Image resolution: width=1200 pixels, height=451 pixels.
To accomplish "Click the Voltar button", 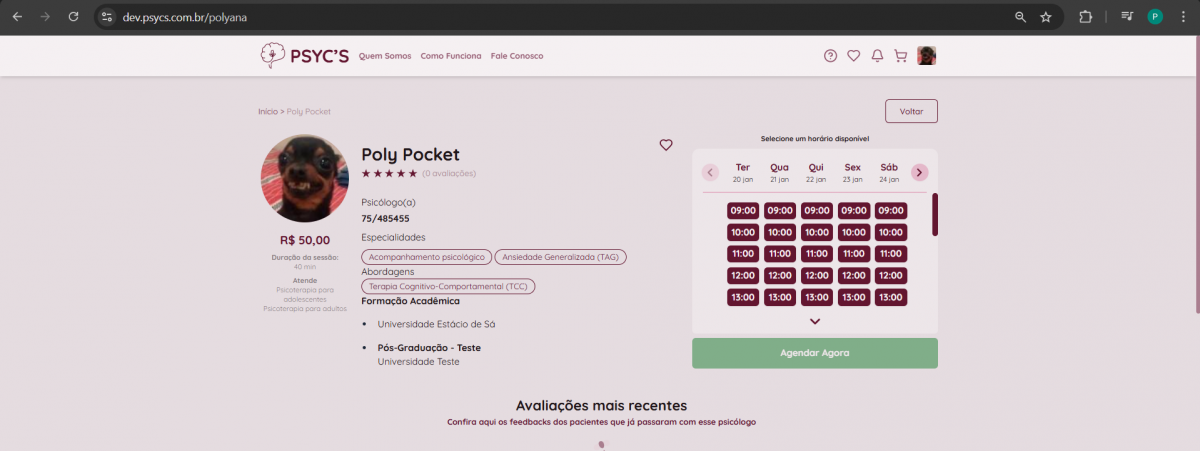I will [x=911, y=111].
